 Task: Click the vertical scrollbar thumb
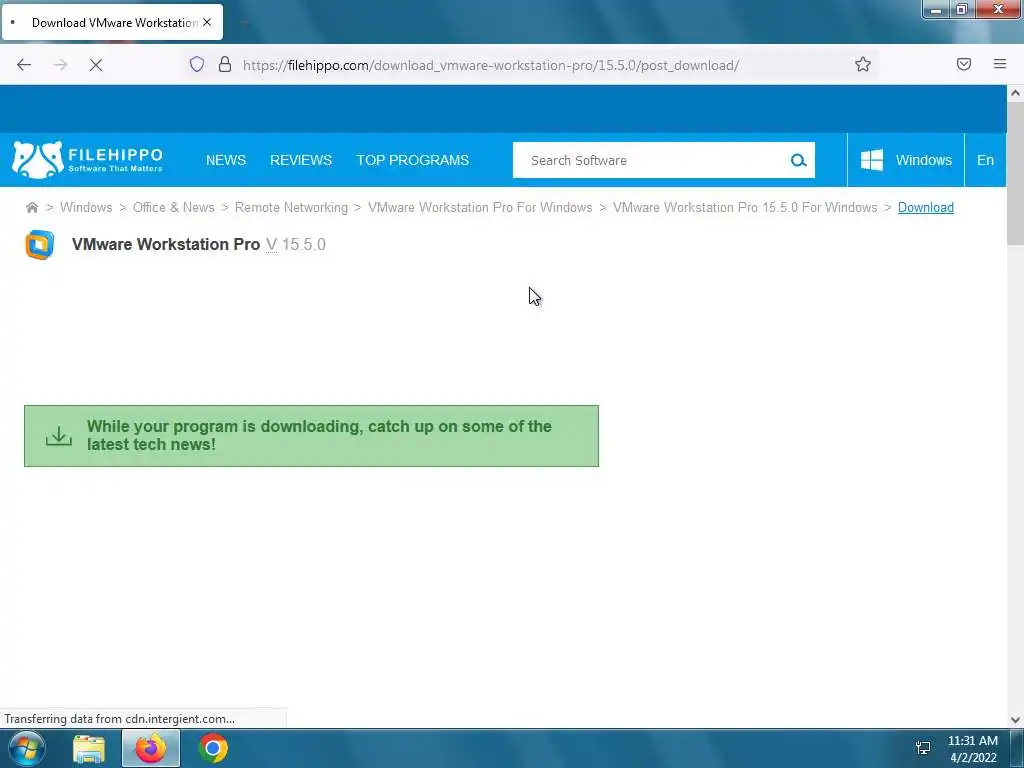[x=1015, y=174]
